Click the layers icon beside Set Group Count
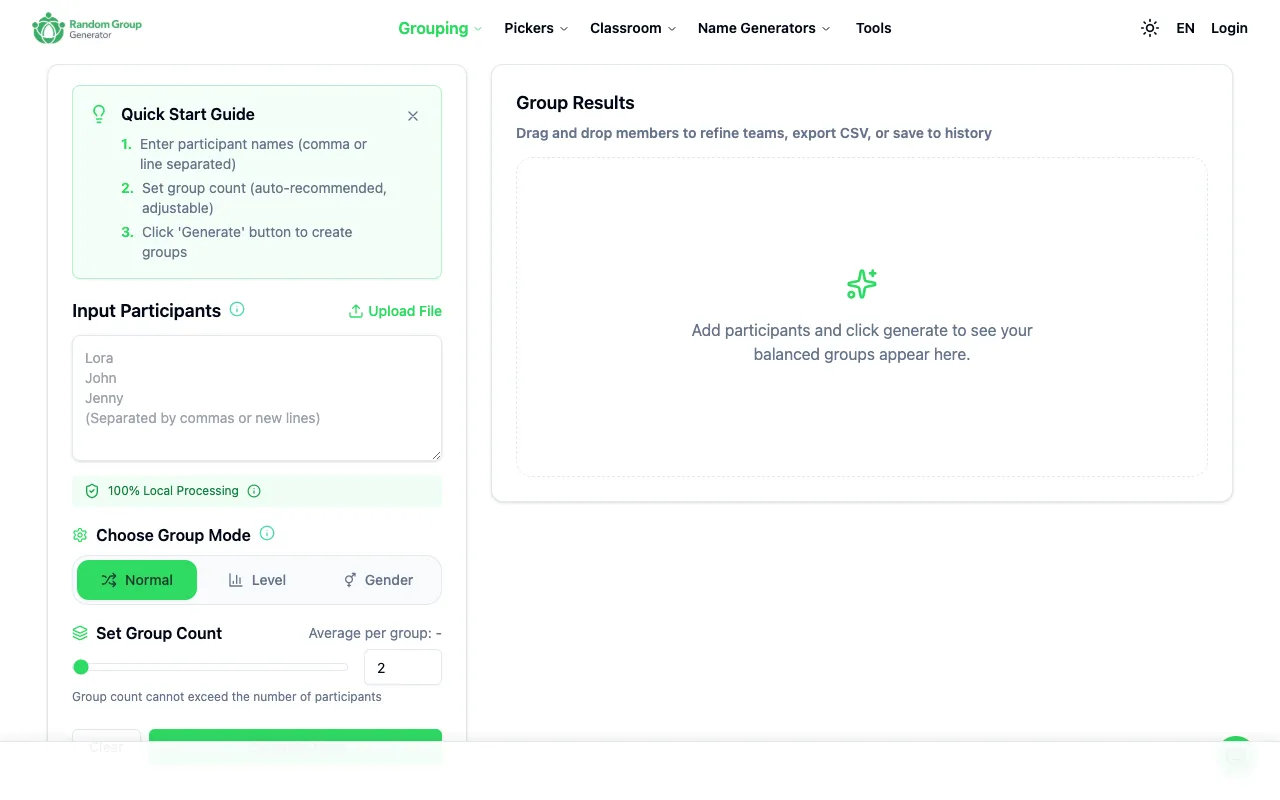The width and height of the screenshot is (1280, 800). pos(80,633)
